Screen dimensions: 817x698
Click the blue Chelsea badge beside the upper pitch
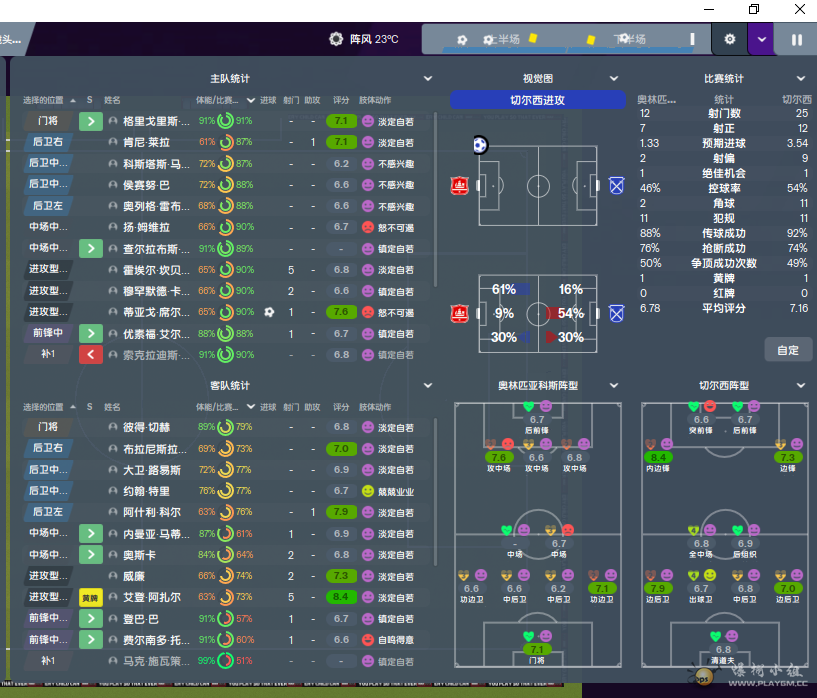616,185
